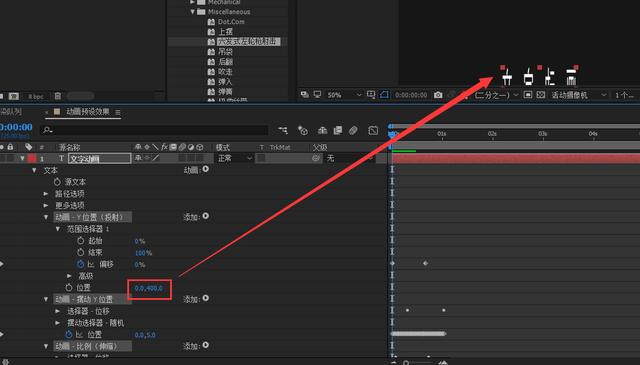Open the Dot.Com animation preset
Viewport: 640px width, 365px height.
231,22
